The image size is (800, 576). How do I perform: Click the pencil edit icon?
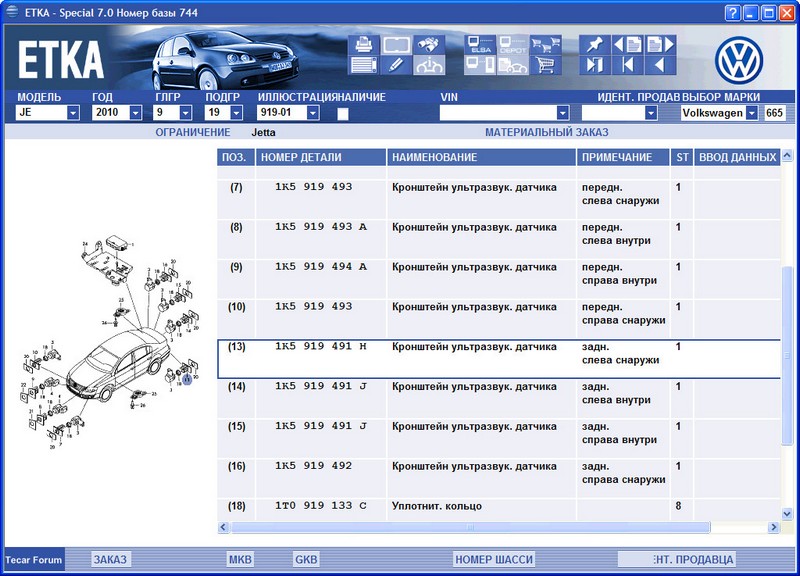(396, 66)
